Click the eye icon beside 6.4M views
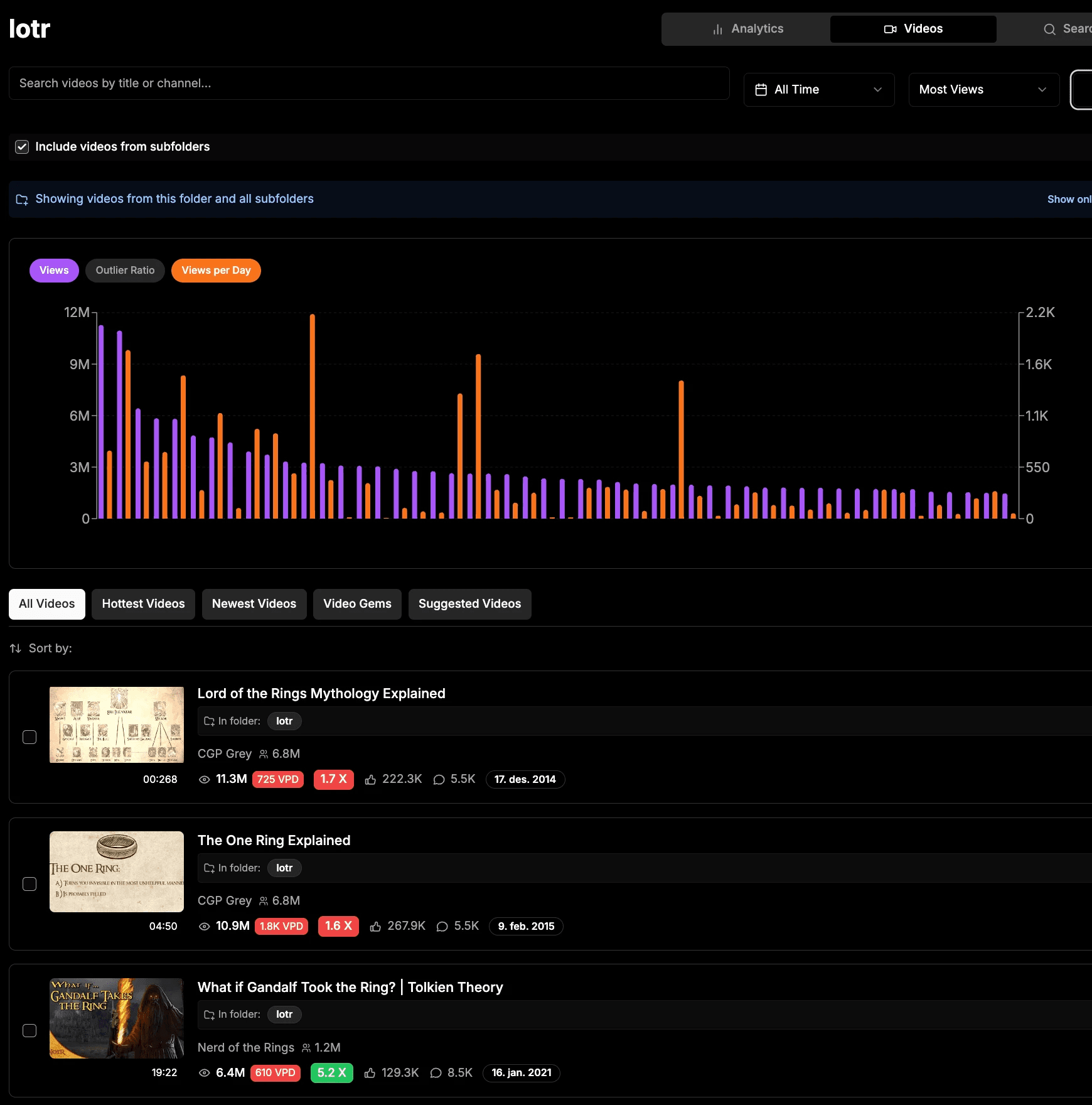The width and height of the screenshot is (1092, 1105). point(205,1073)
